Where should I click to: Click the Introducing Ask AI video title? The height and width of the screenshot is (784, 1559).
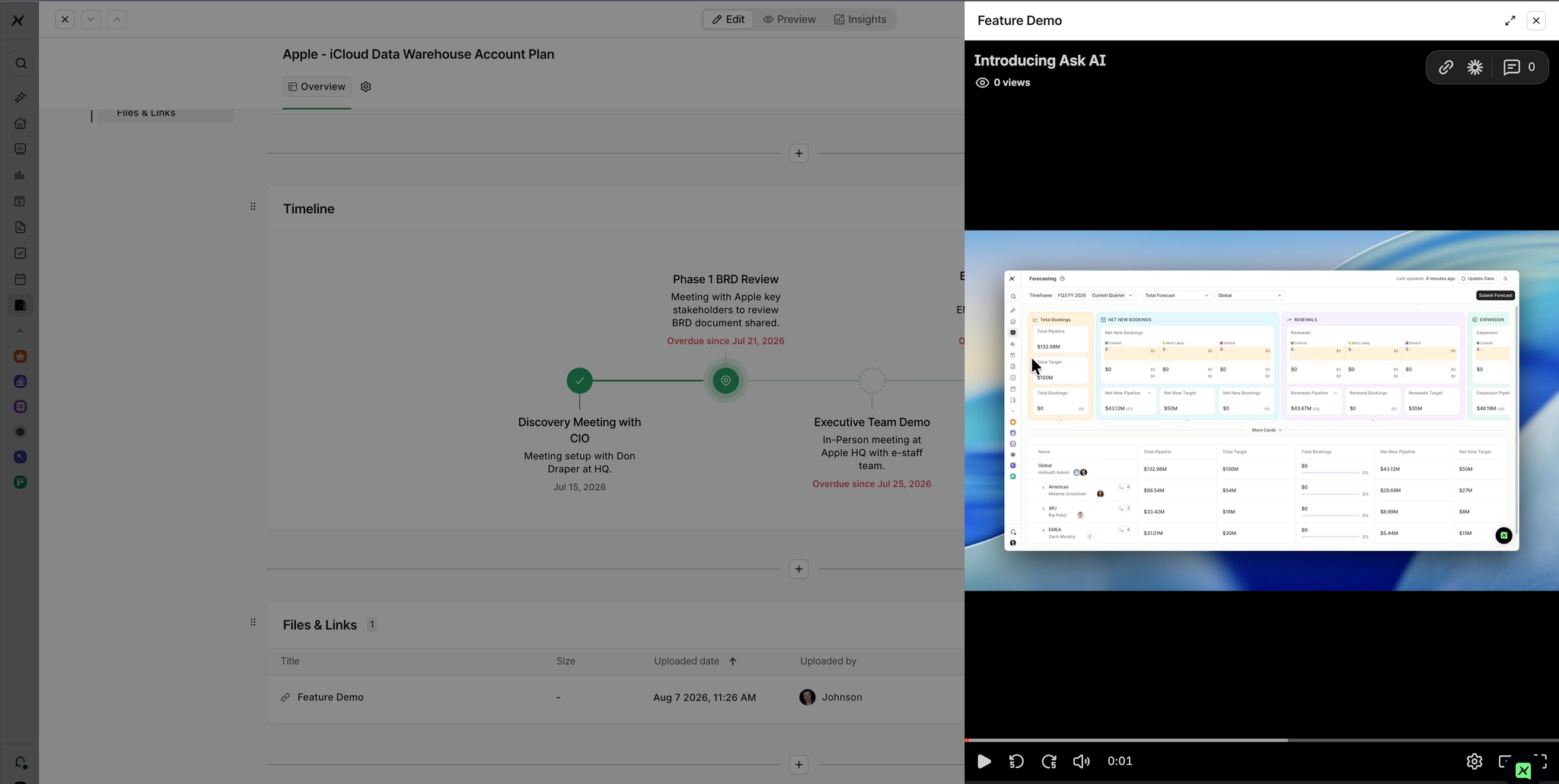point(1040,61)
